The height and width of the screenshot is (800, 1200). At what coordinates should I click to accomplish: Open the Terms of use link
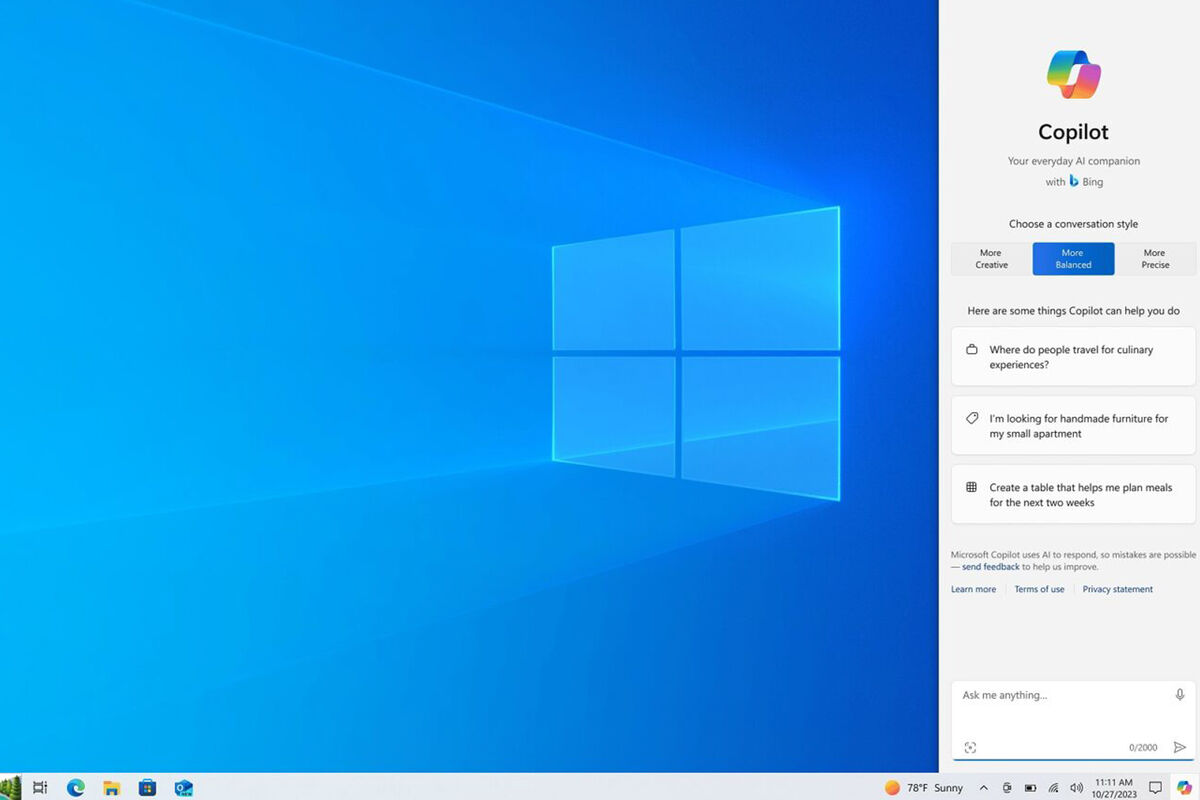[x=1039, y=589]
